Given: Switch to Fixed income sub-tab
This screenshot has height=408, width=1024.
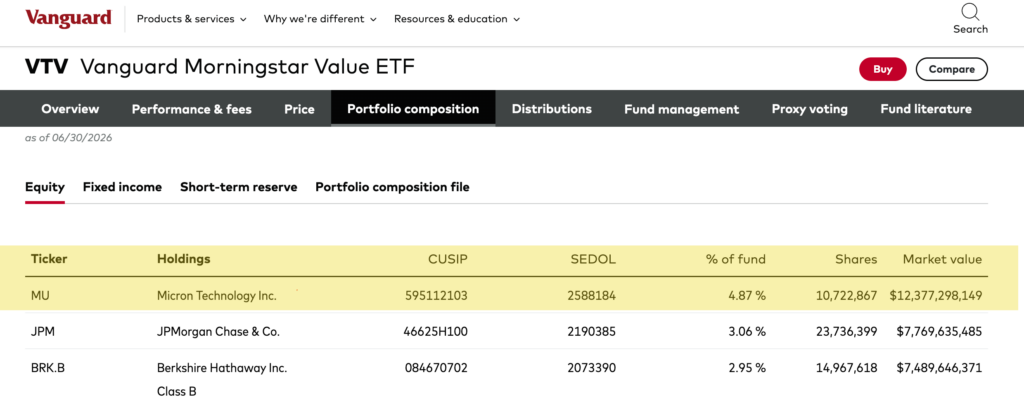Looking at the screenshot, I should 122,187.
